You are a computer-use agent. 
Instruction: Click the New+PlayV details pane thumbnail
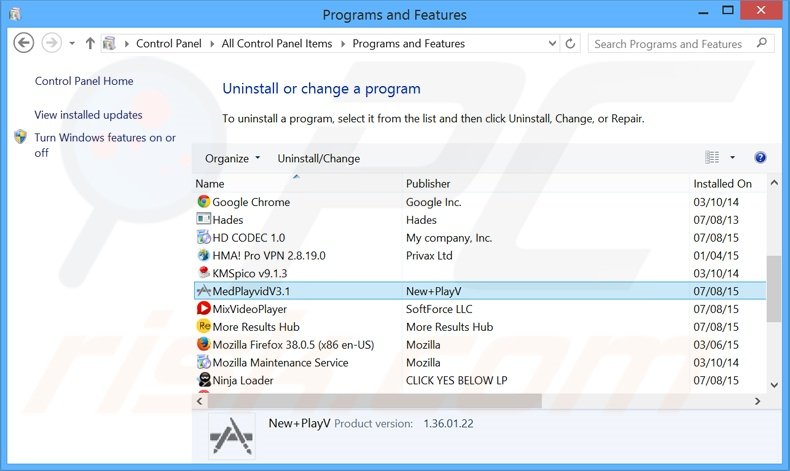231,436
